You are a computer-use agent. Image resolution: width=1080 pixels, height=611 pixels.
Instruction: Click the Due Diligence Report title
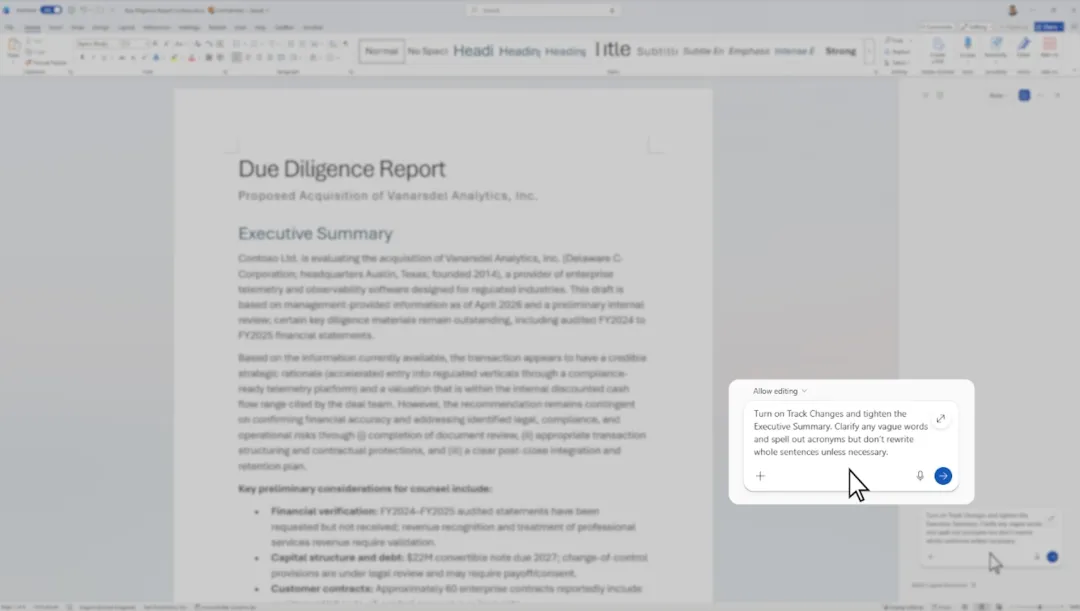[342, 169]
